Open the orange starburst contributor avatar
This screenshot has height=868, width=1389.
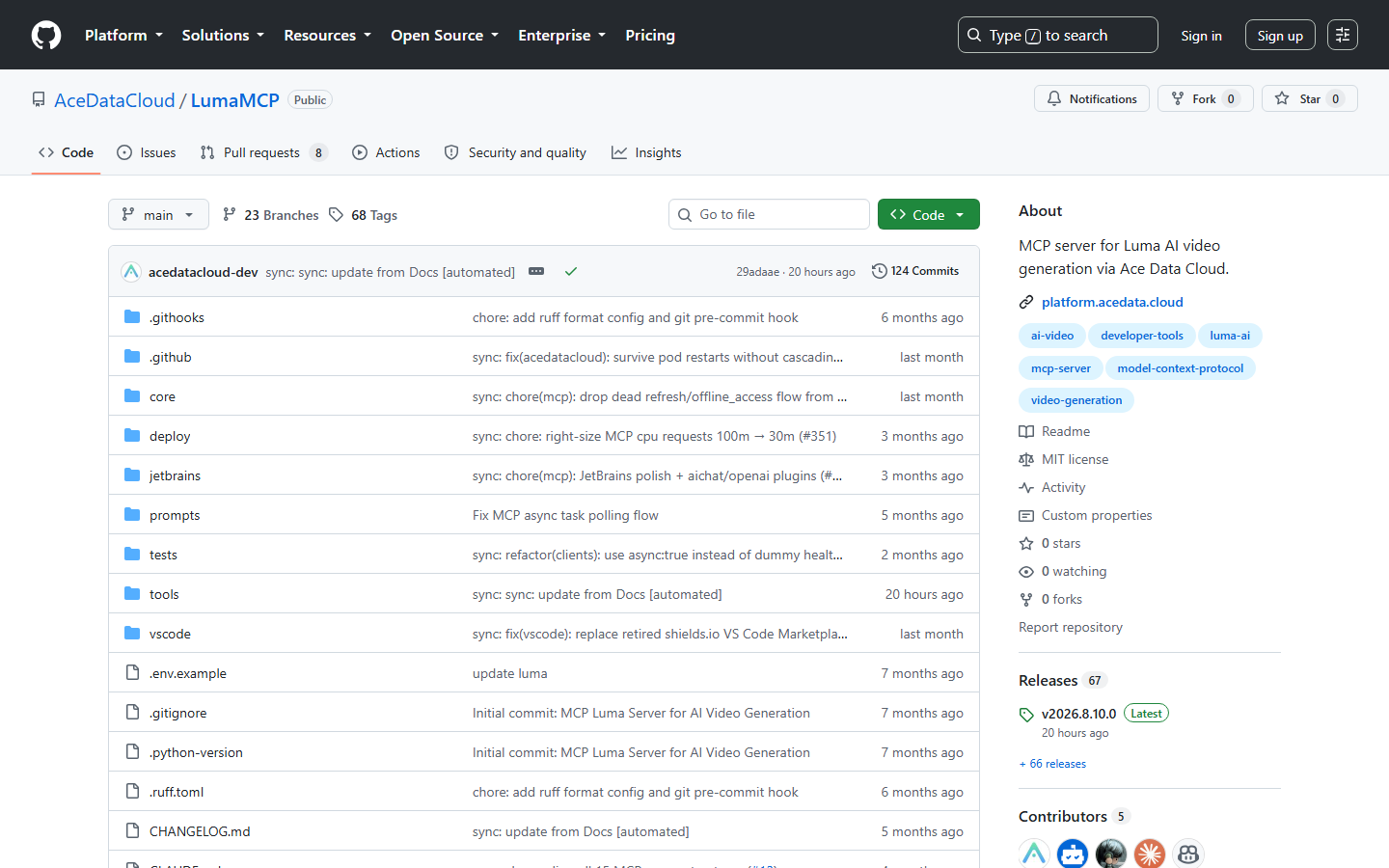coord(1150,854)
